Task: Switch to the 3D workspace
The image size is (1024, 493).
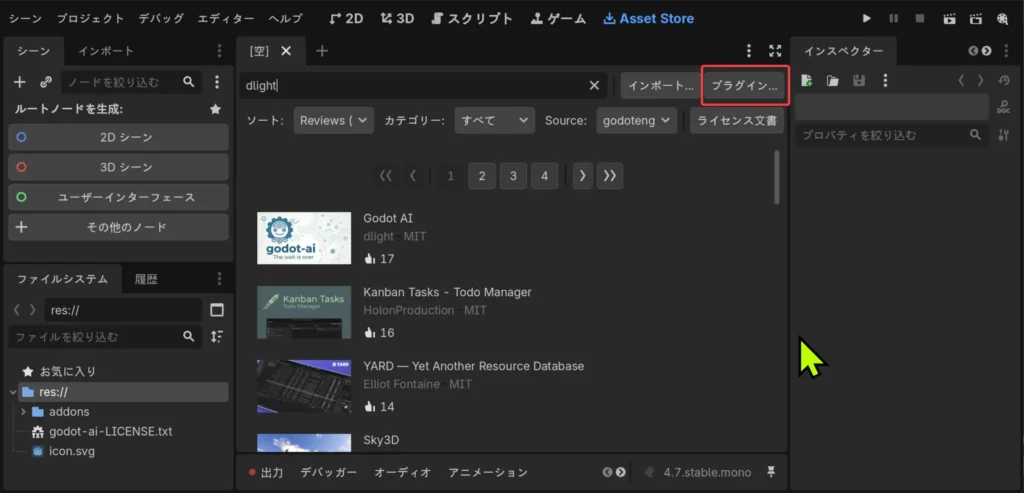Action: [x=398, y=18]
